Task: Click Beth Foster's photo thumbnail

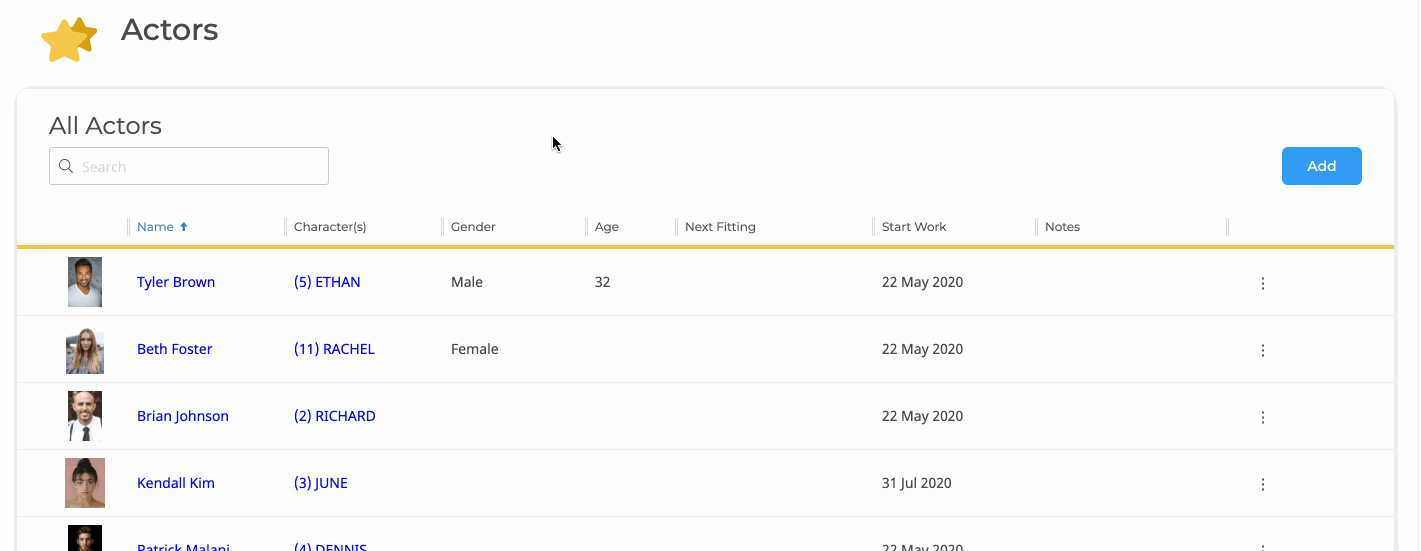Action: click(x=85, y=350)
